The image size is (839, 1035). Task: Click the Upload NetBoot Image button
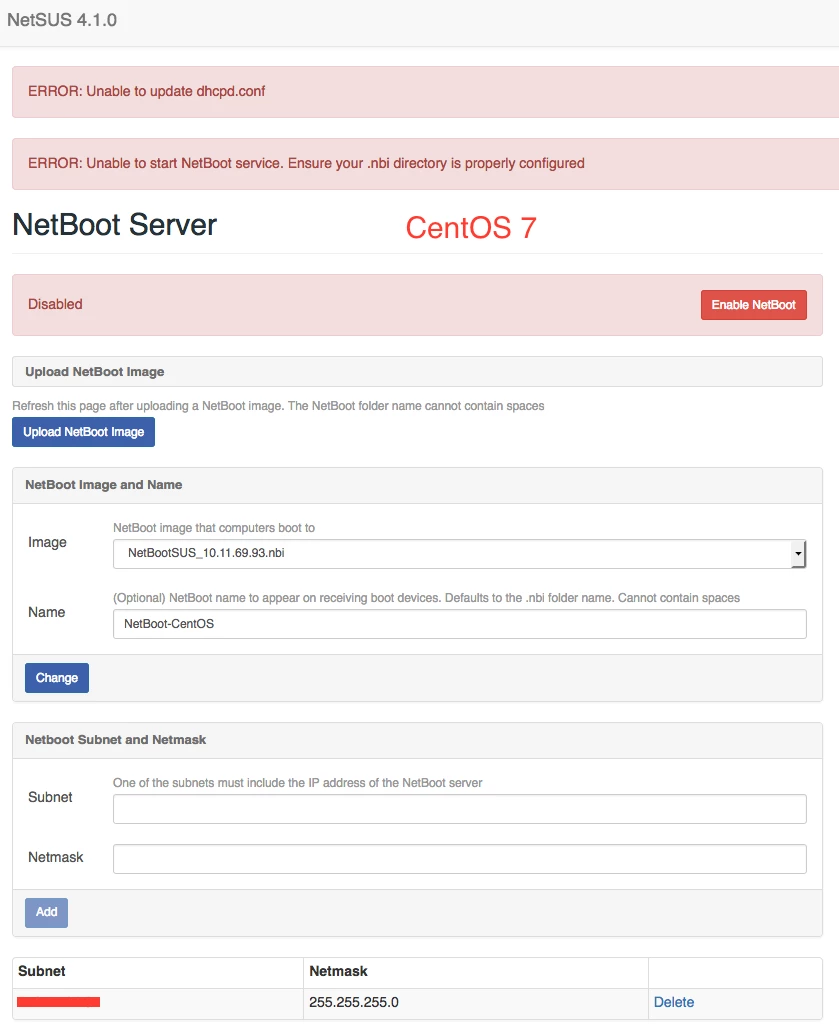point(83,432)
